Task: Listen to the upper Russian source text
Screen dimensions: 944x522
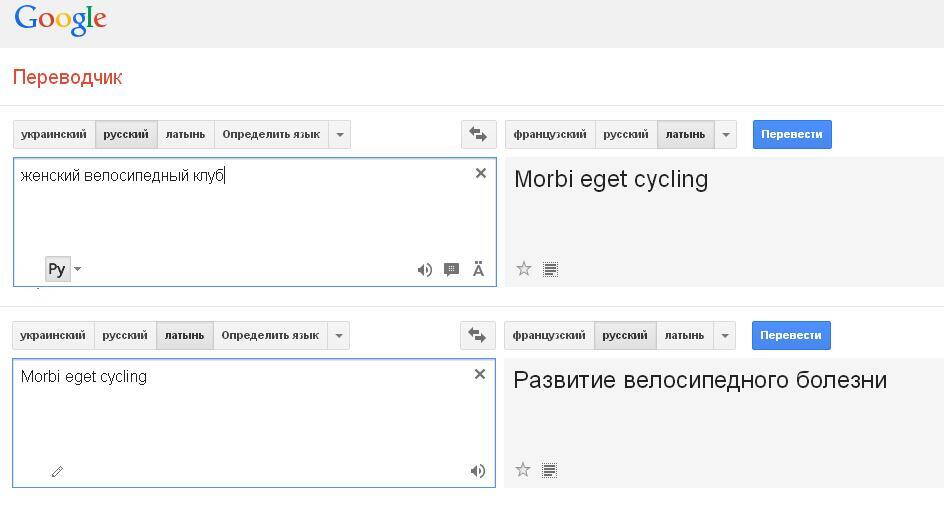Action: click(x=425, y=269)
